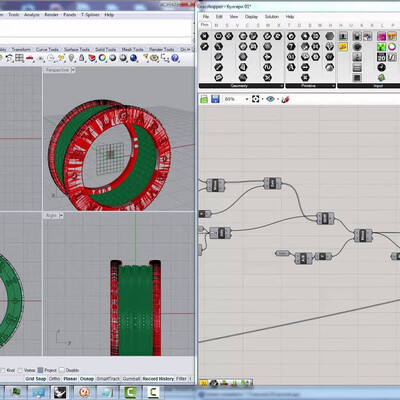The image size is (400, 400).
Task: Click the light bulb show/hide icon
Action: click(x=71, y=58)
